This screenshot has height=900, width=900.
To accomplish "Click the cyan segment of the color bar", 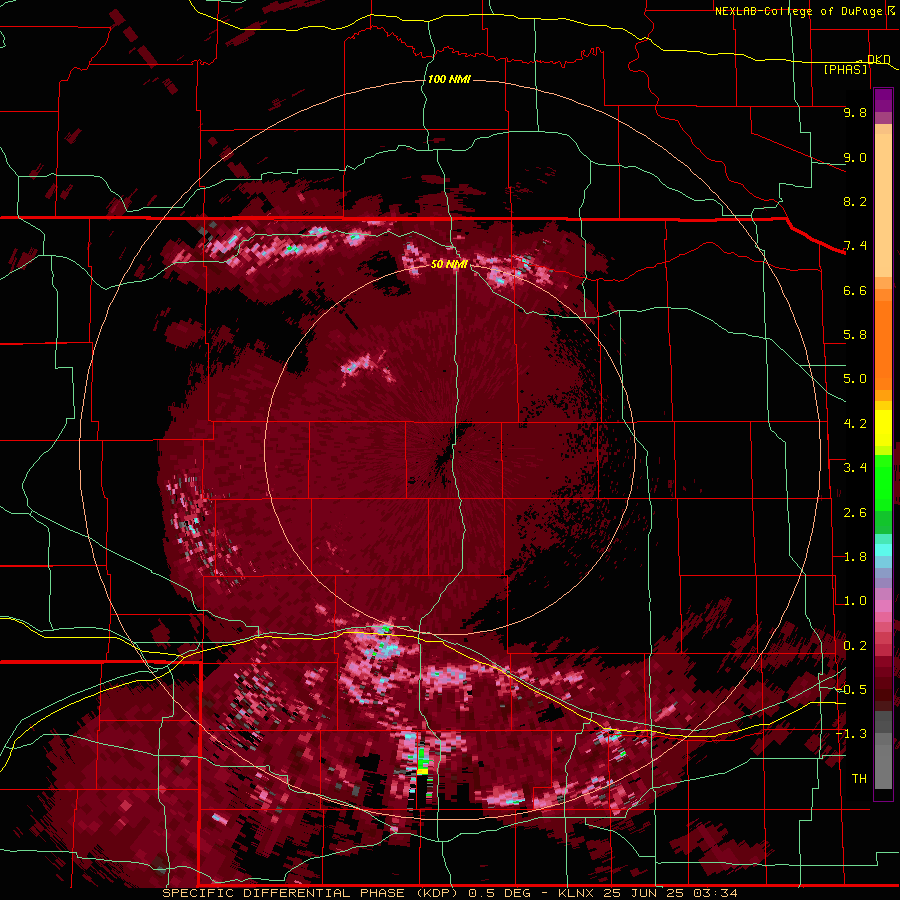I will pos(883,550).
